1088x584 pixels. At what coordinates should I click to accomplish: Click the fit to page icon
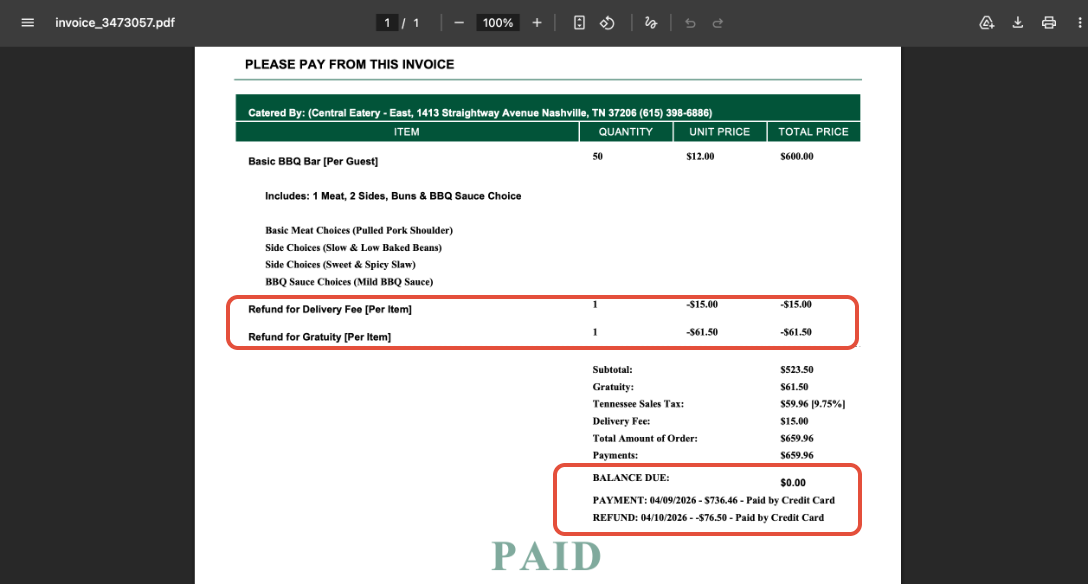pos(579,23)
